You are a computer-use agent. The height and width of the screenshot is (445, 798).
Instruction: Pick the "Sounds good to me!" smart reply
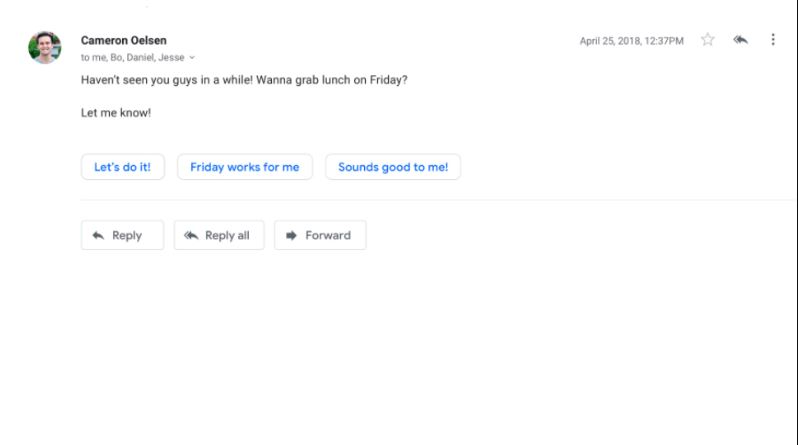tap(393, 167)
